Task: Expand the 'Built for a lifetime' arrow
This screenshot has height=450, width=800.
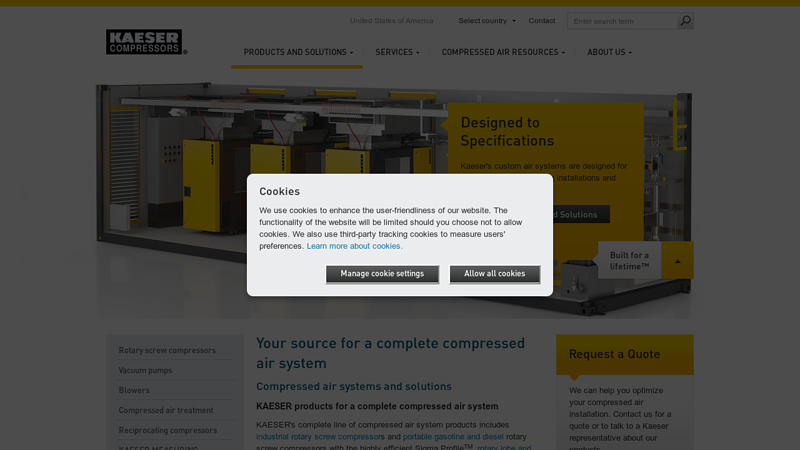Action: pos(677,261)
